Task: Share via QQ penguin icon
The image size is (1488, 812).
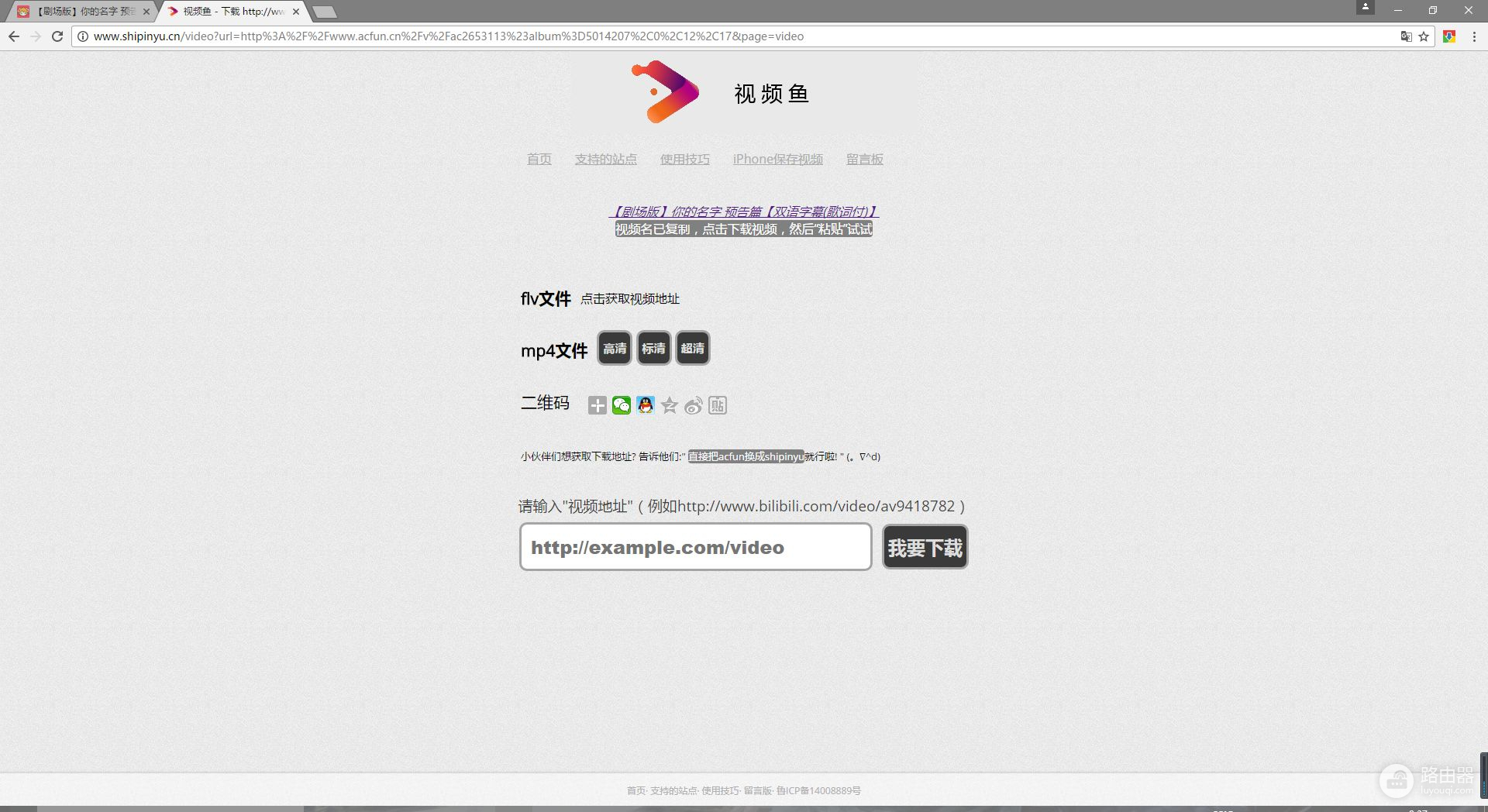Action: pos(646,405)
